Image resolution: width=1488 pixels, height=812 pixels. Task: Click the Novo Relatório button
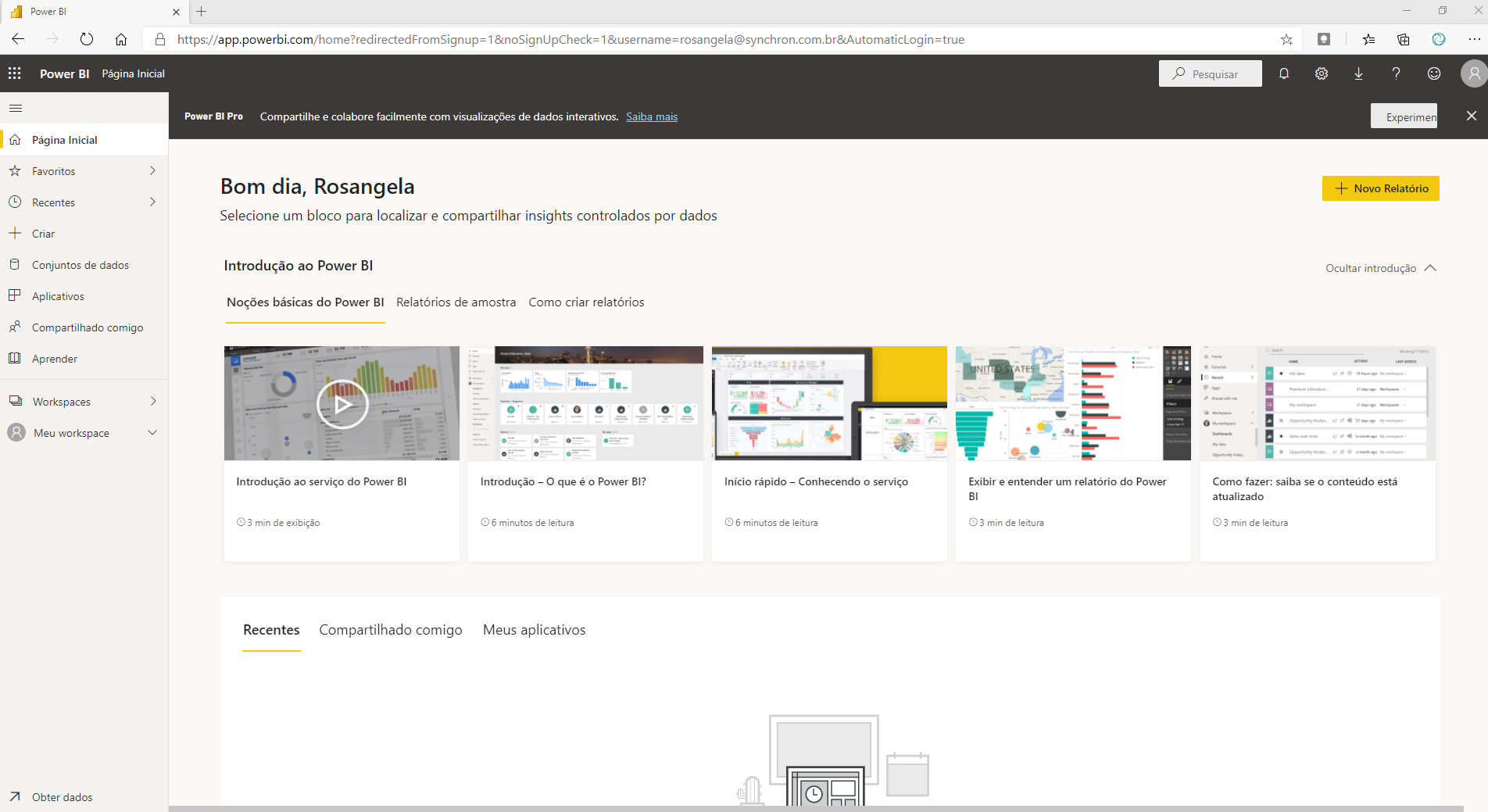pos(1381,188)
